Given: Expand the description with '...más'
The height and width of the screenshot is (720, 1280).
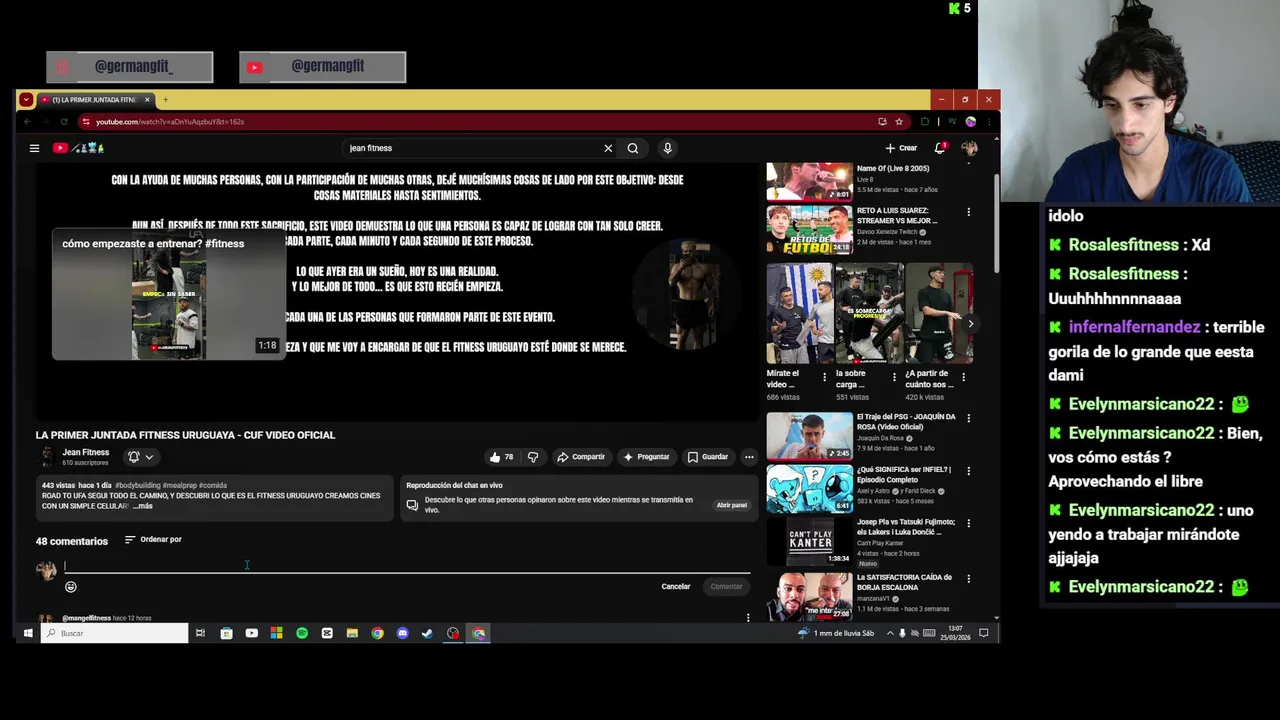Looking at the screenshot, I should (143, 506).
